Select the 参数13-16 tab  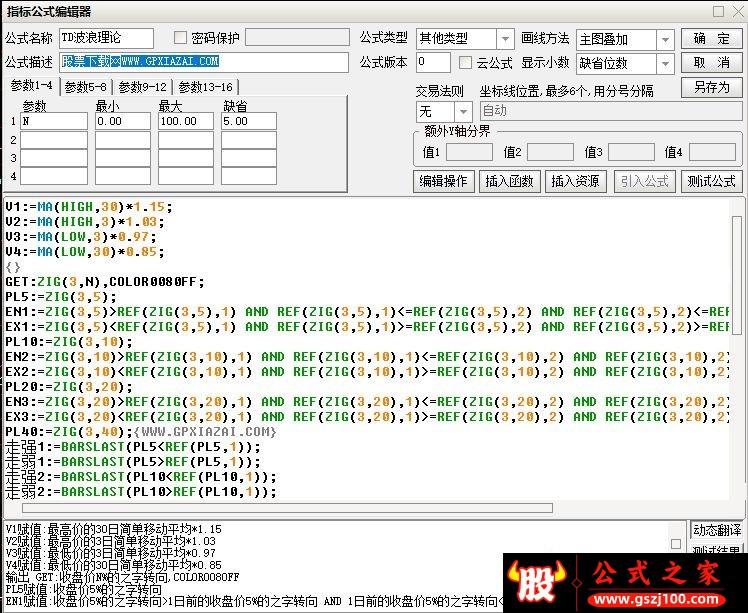(x=206, y=87)
